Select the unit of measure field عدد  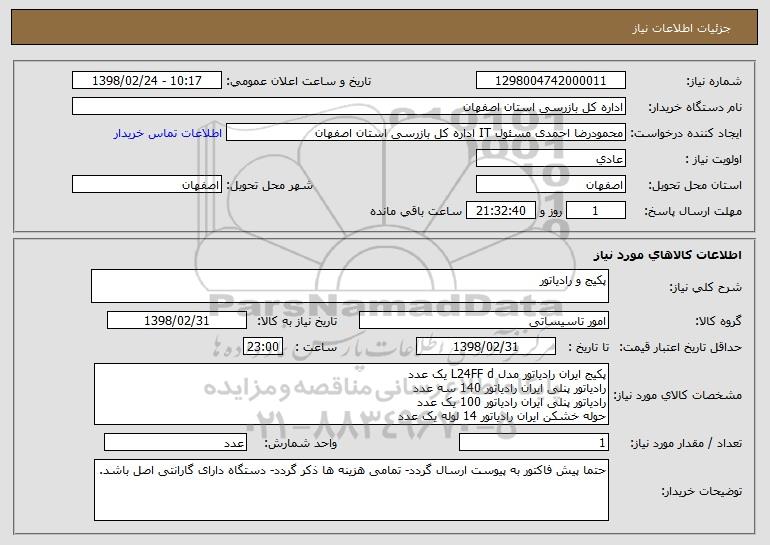(x=175, y=442)
